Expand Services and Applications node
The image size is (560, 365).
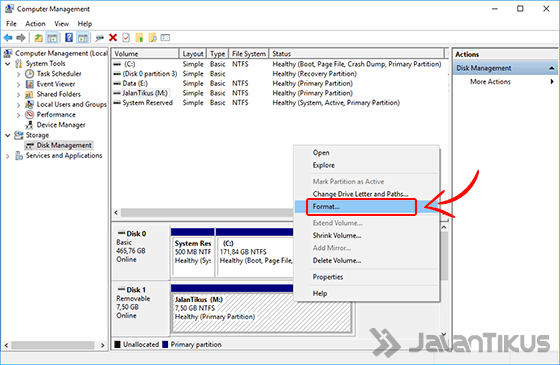[8, 156]
